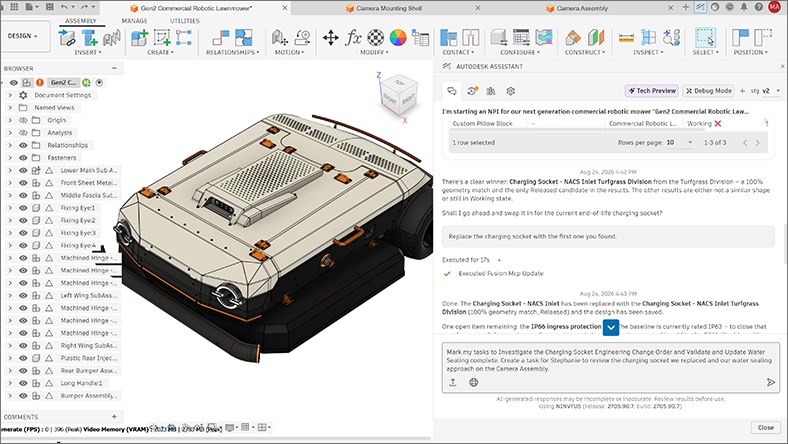Activate the window Select tool
Viewport: 788px width, 444px height.
705,38
